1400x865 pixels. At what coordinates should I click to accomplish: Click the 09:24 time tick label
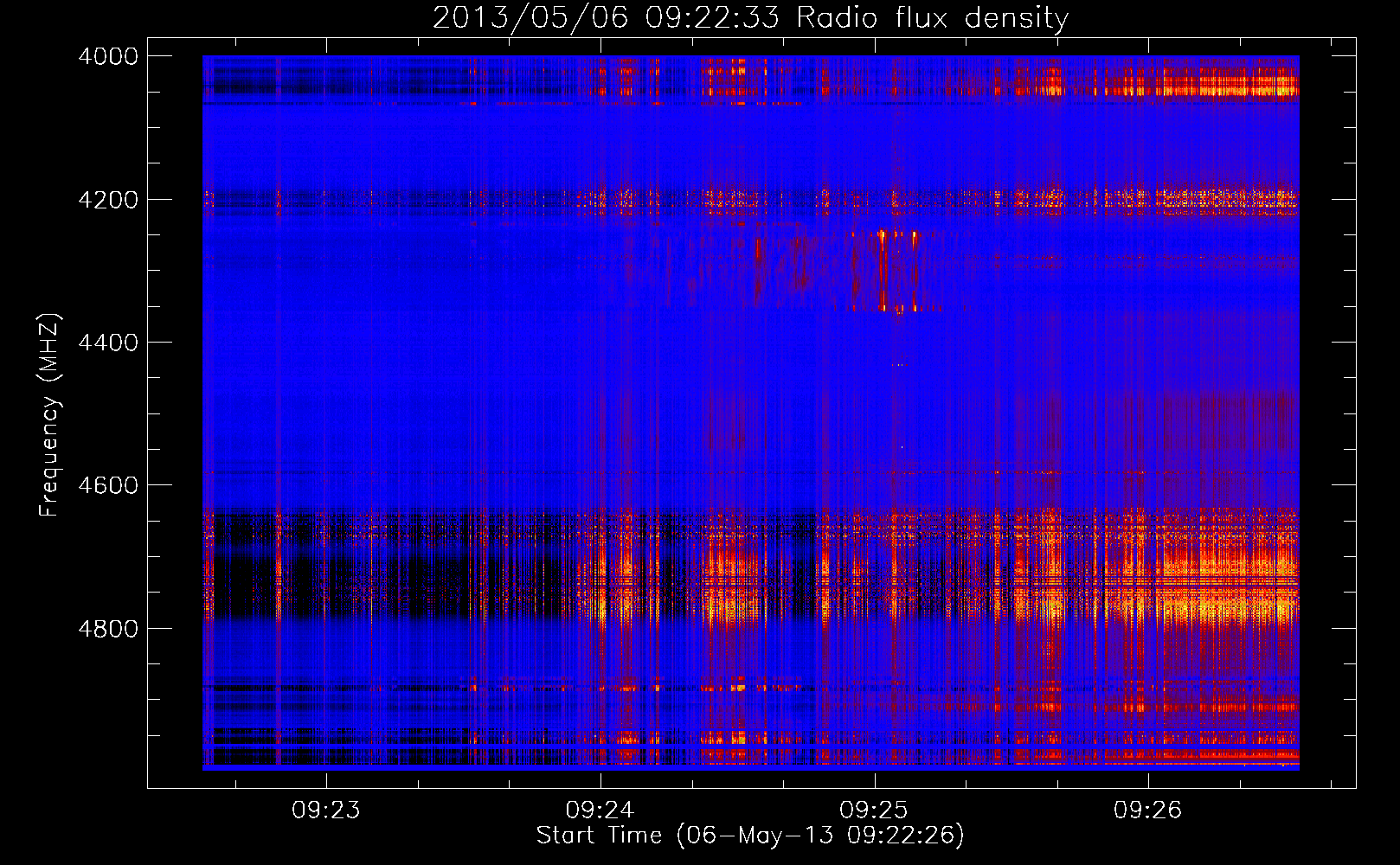coord(600,811)
